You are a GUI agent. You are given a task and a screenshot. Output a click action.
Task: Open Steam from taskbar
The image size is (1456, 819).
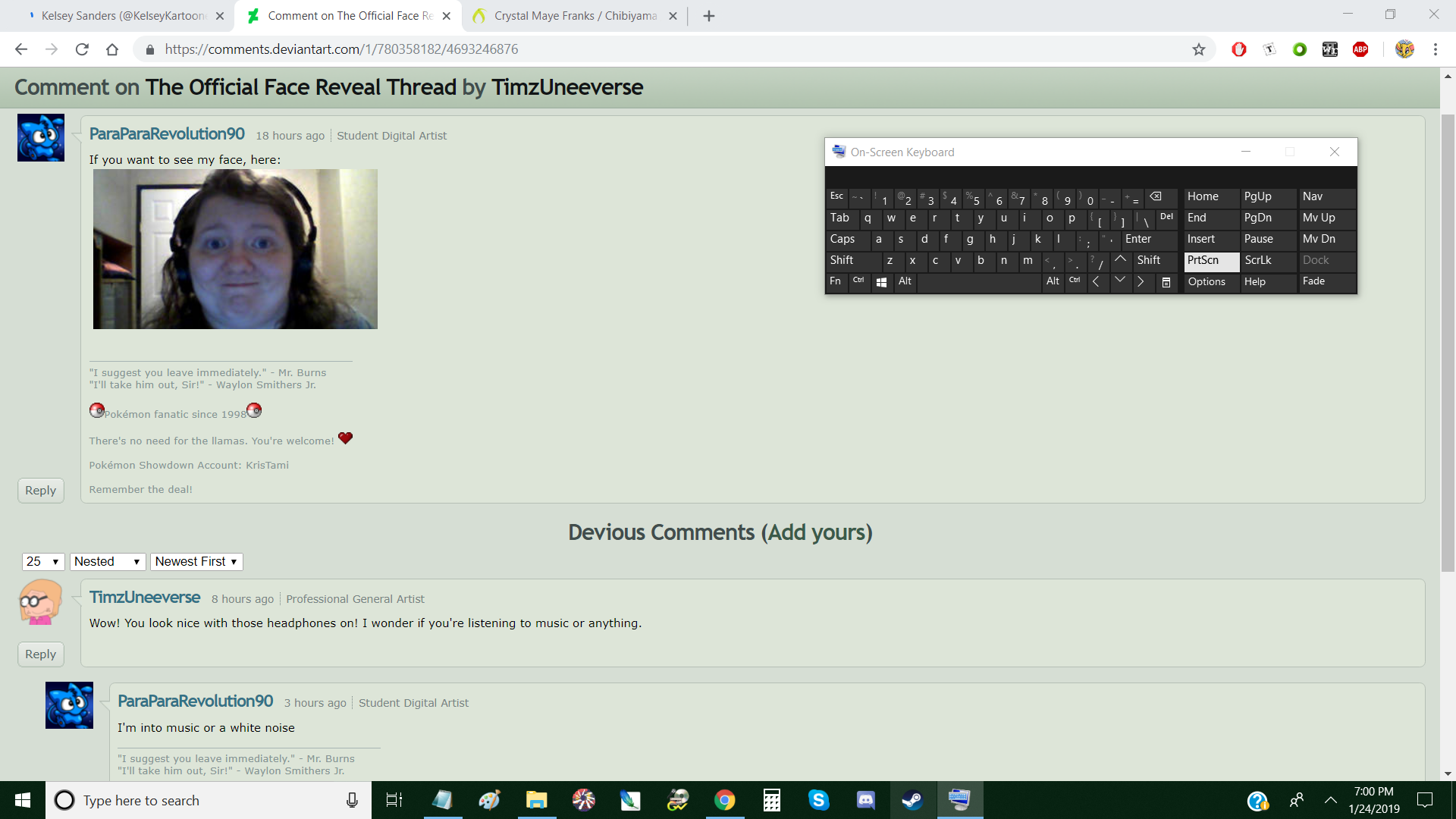click(x=912, y=800)
